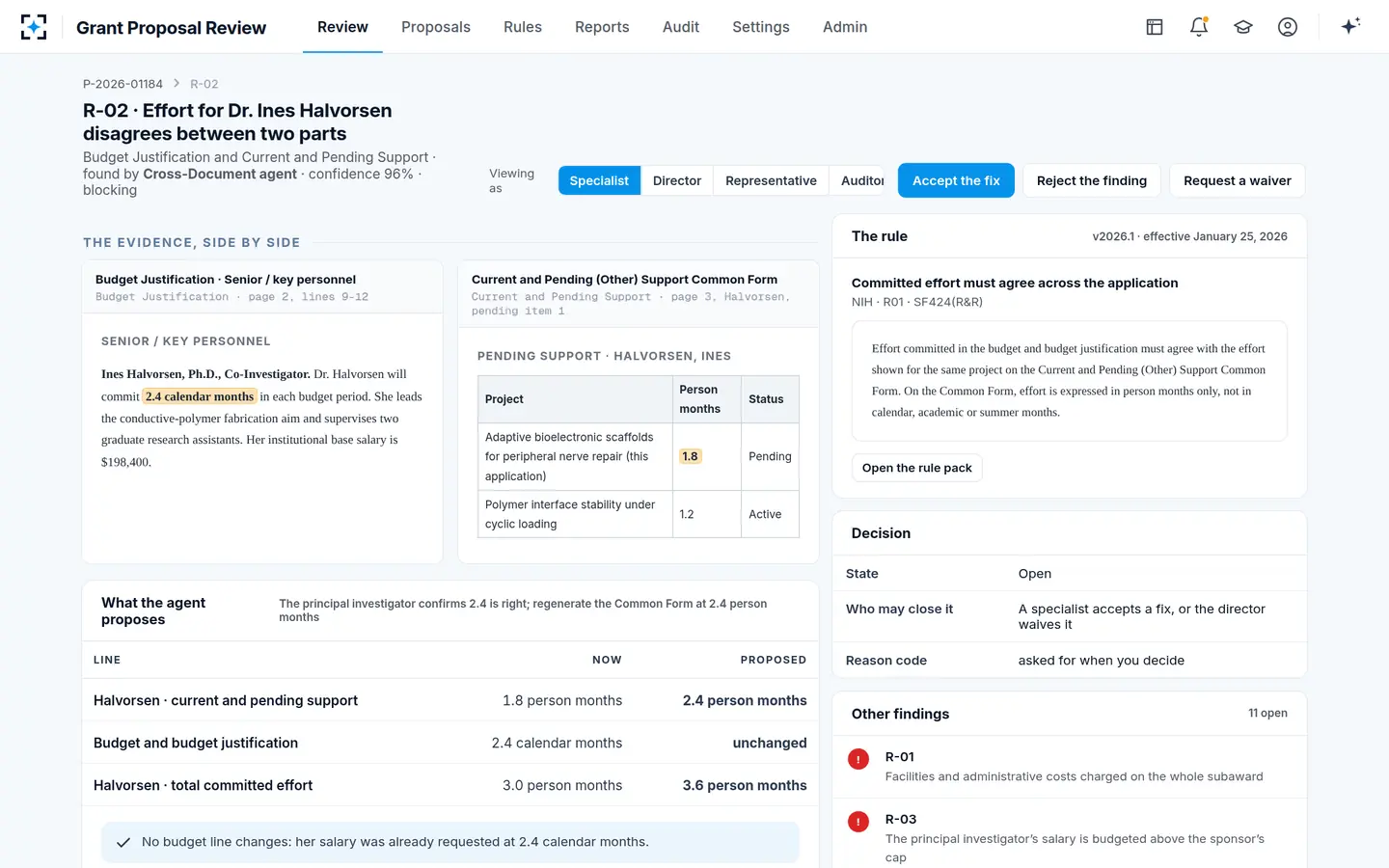Screen dimensions: 1389x868
Task: Switch viewing role to Specialist
Action: coord(599,180)
